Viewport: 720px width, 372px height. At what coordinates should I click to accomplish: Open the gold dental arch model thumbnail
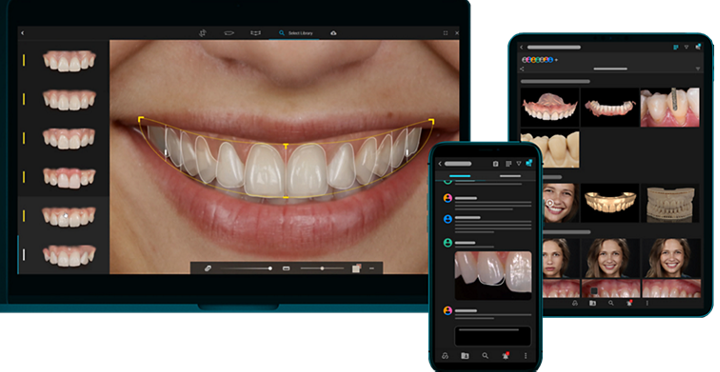click(610, 203)
